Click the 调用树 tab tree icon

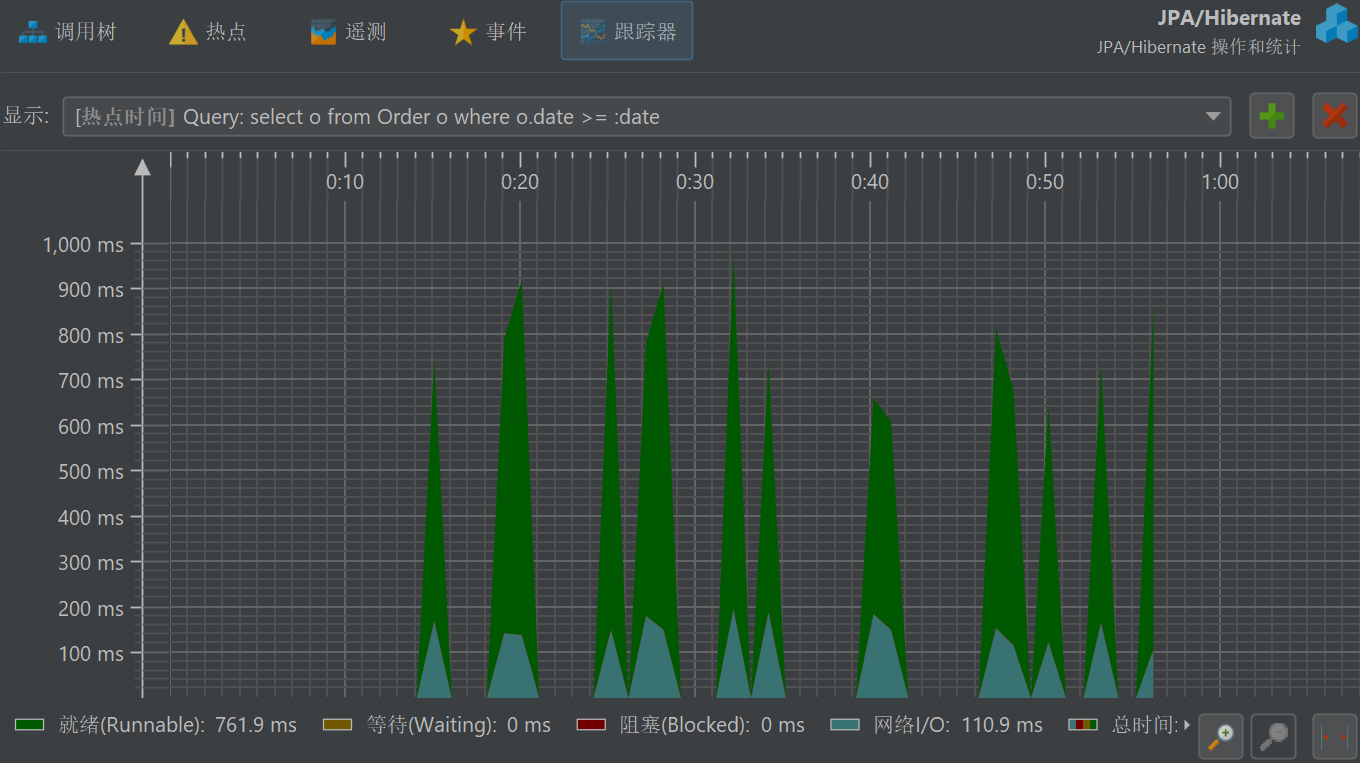[33, 32]
